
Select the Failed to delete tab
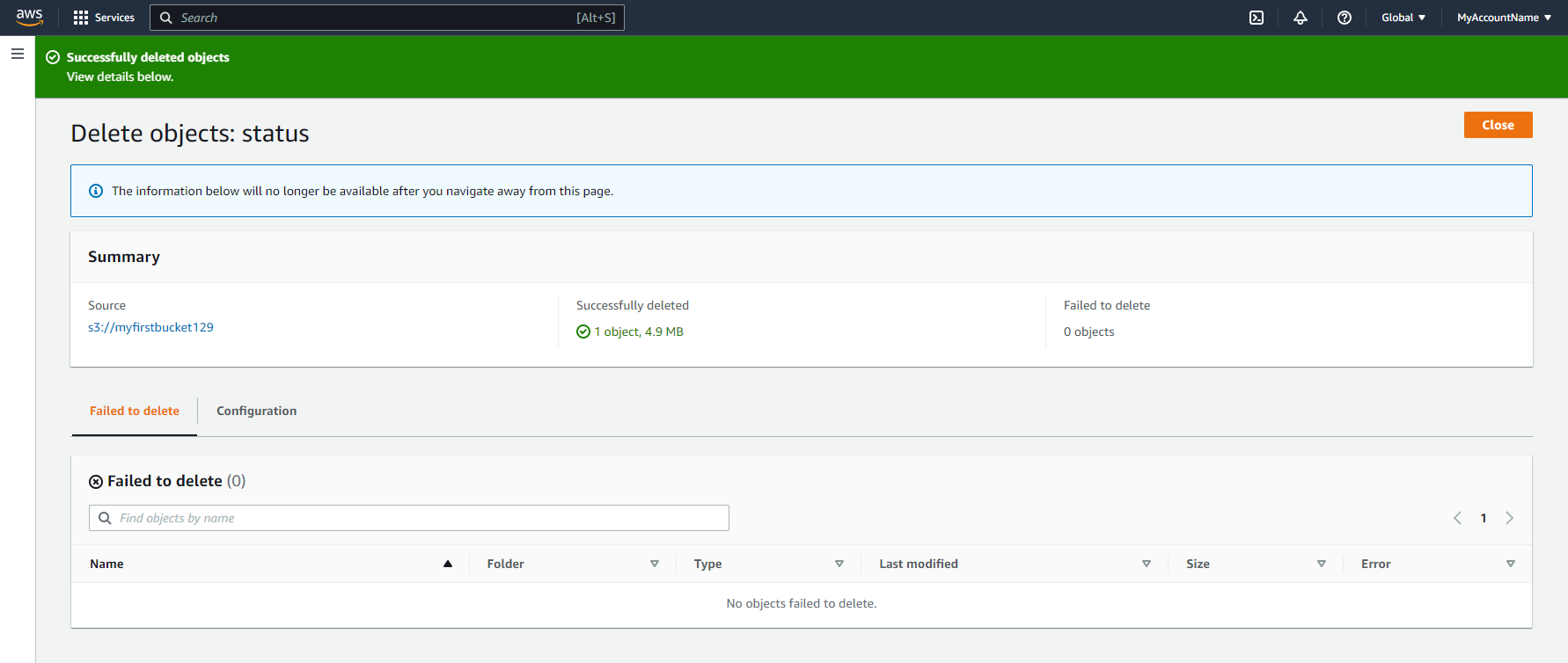pyautogui.click(x=135, y=411)
